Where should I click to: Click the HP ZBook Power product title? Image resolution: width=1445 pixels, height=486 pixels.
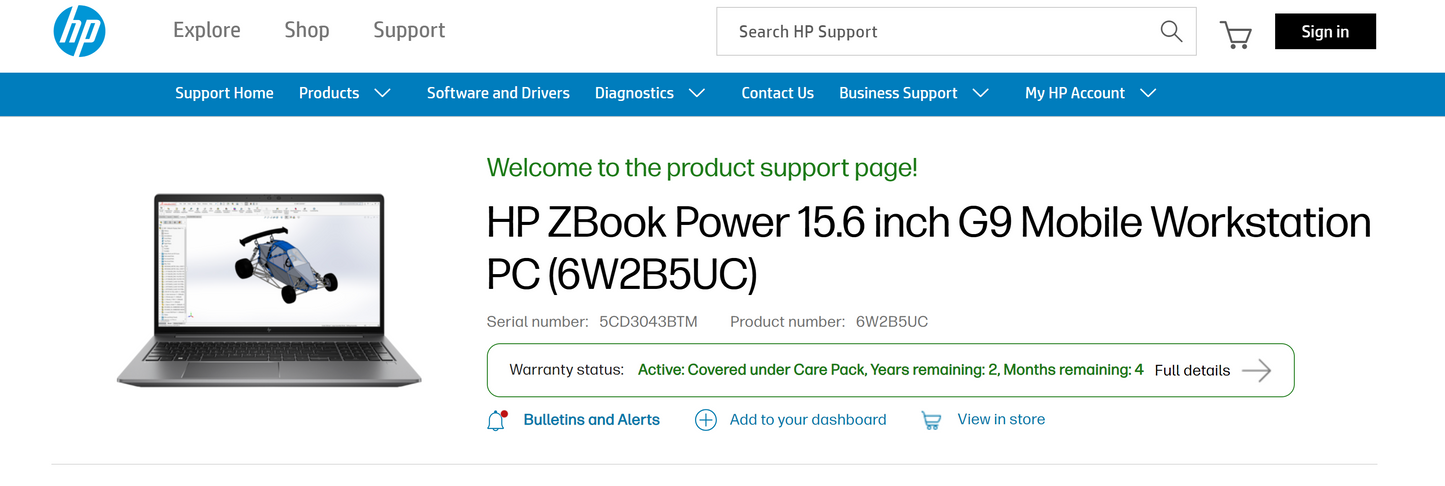(928, 247)
